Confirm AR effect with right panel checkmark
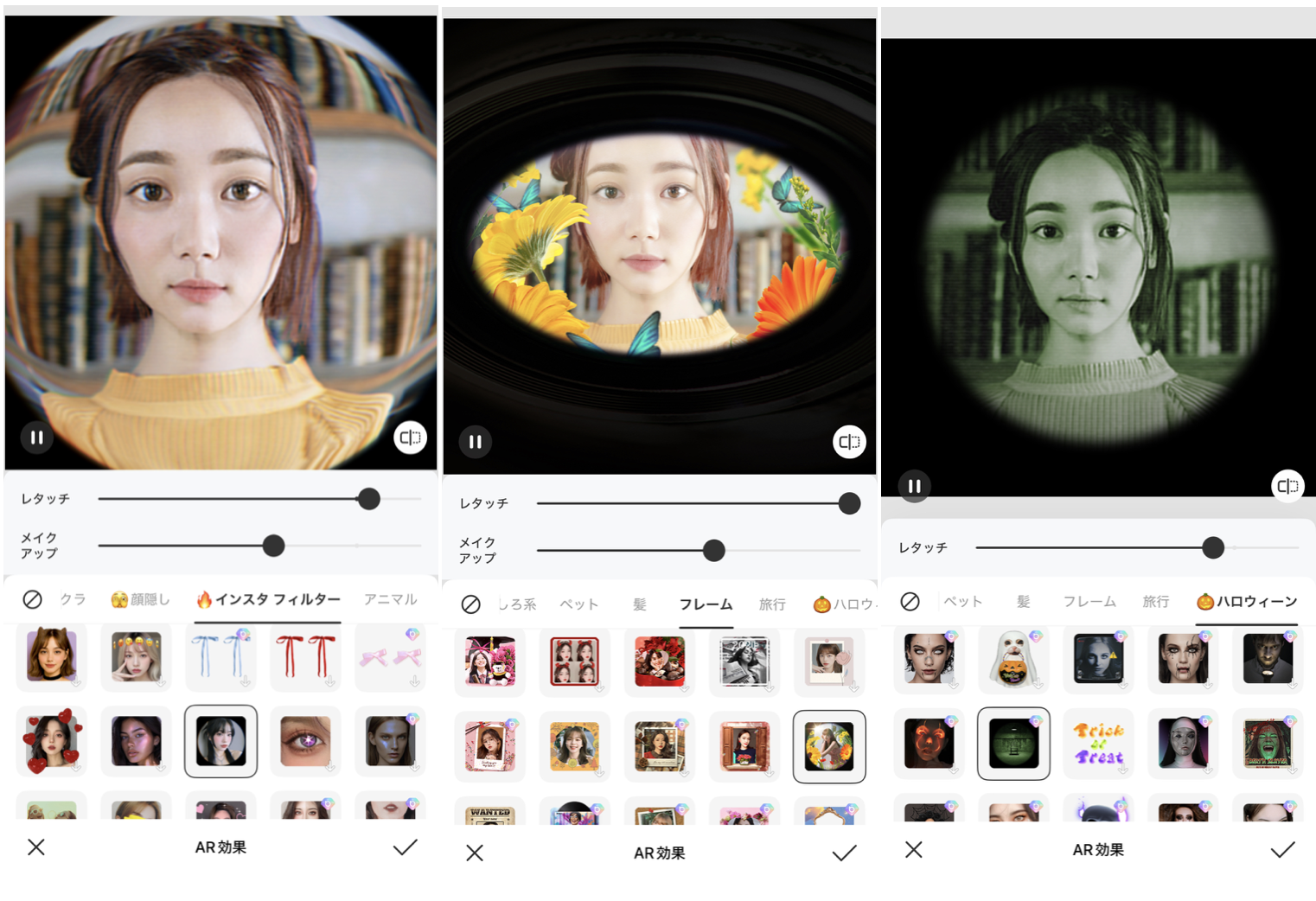 (1282, 850)
